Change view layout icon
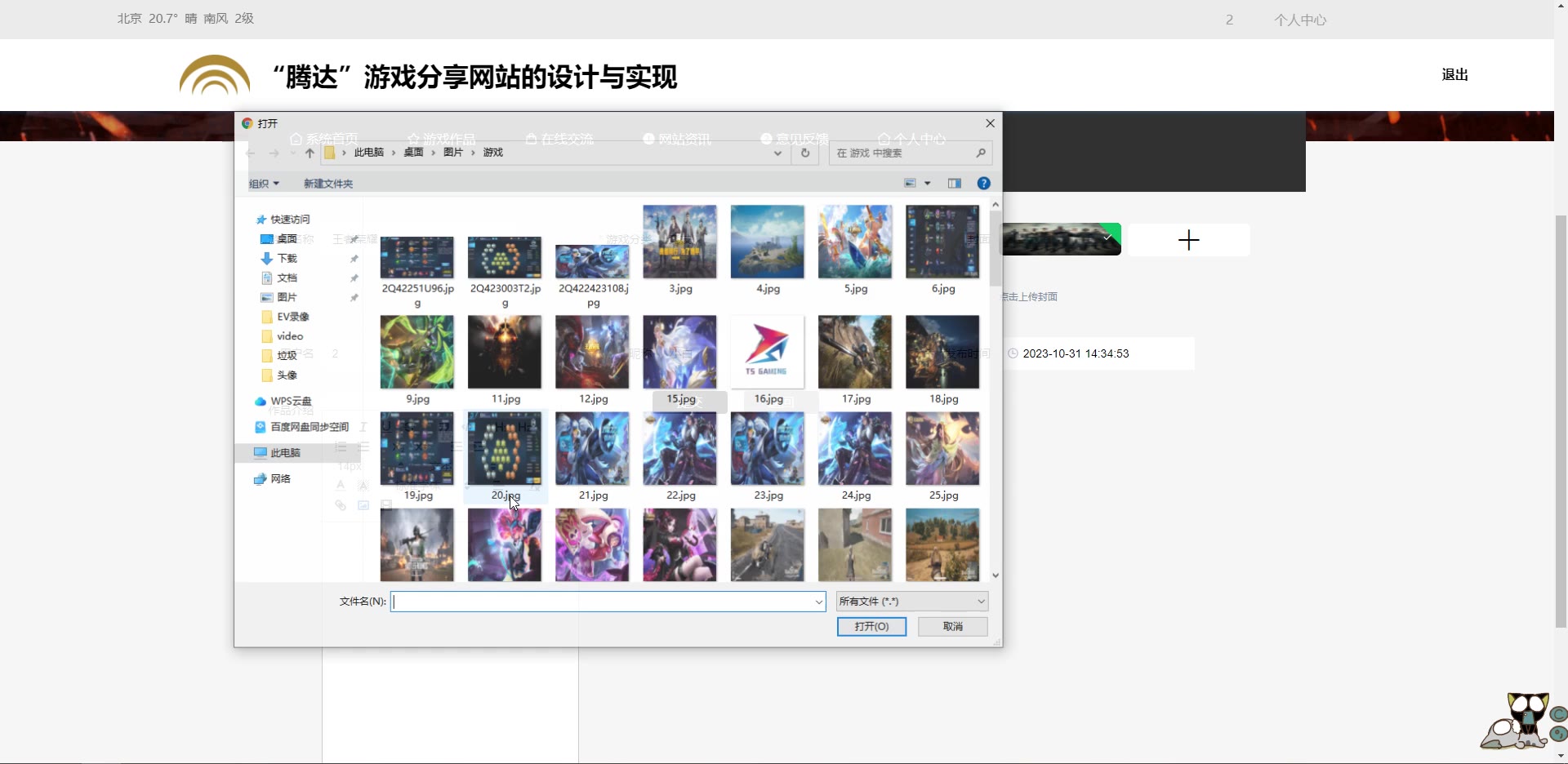1568x764 pixels. [910, 184]
